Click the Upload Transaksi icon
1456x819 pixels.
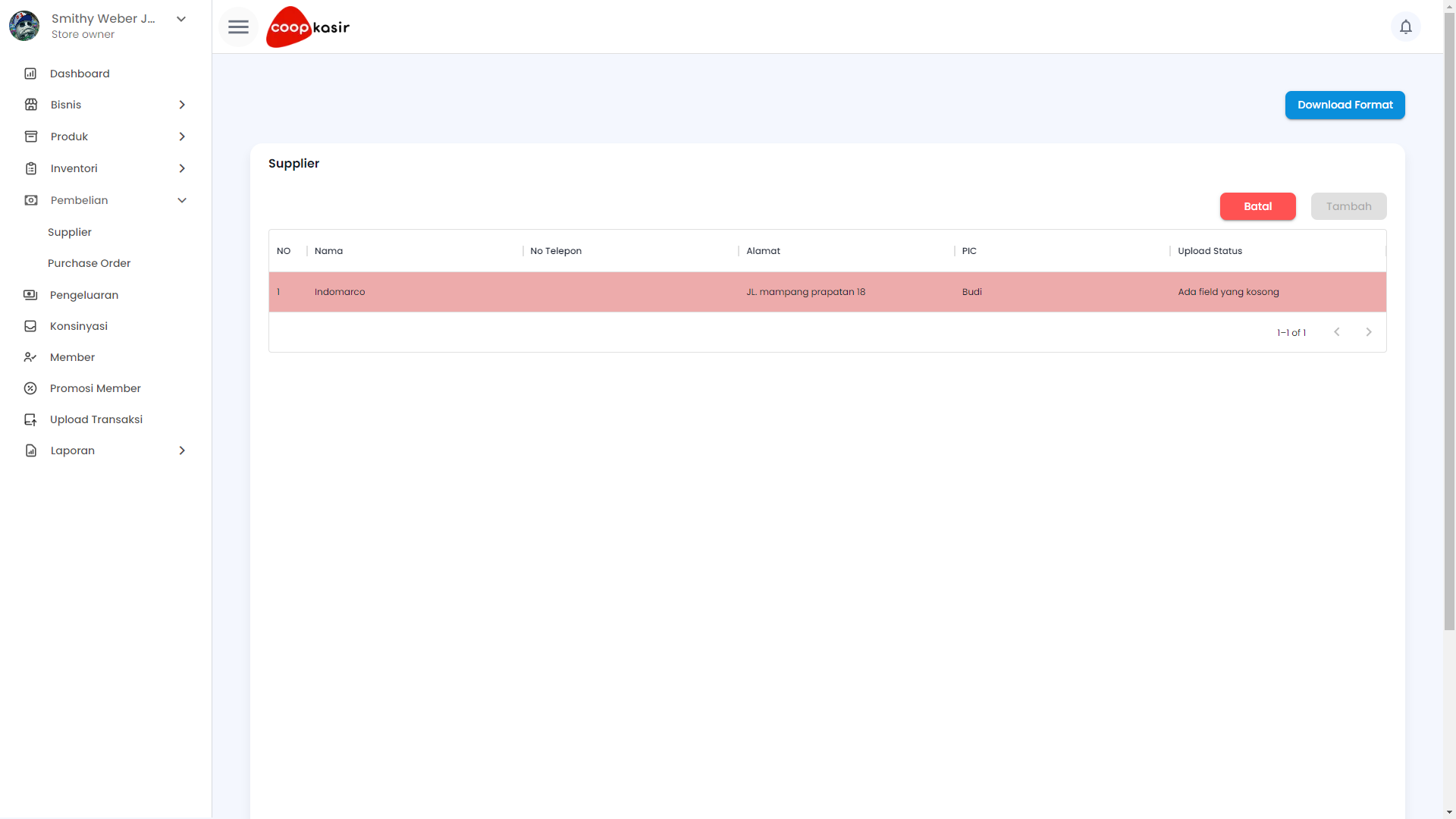[30, 419]
